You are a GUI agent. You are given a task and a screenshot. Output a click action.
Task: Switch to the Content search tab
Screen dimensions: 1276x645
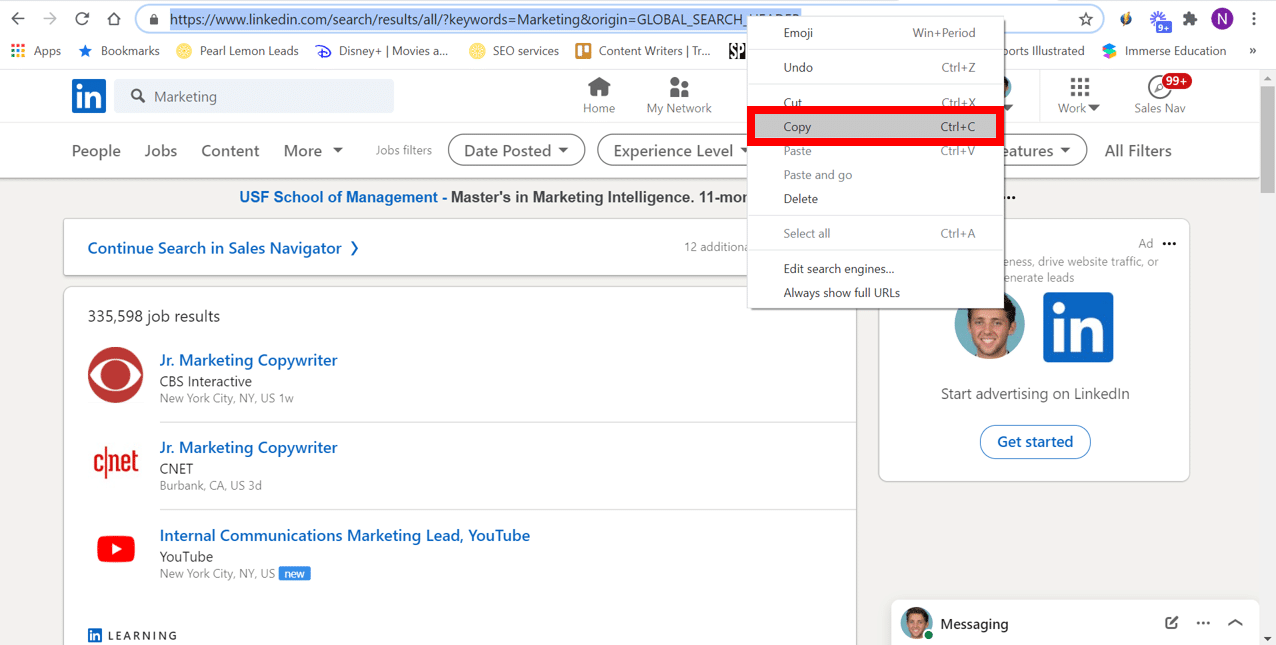click(x=230, y=150)
